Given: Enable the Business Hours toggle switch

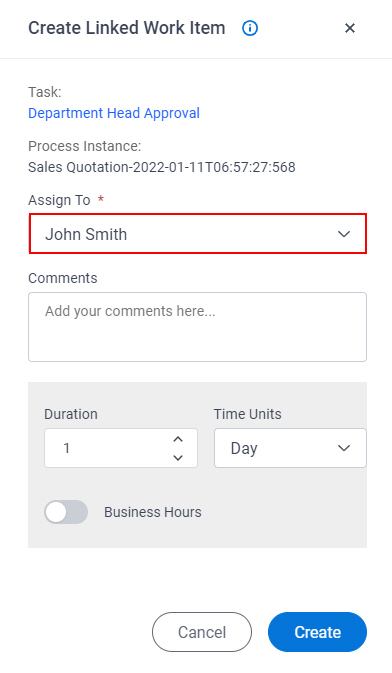Looking at the screenshot, I should pyautogui.click(x=66, y=512).
